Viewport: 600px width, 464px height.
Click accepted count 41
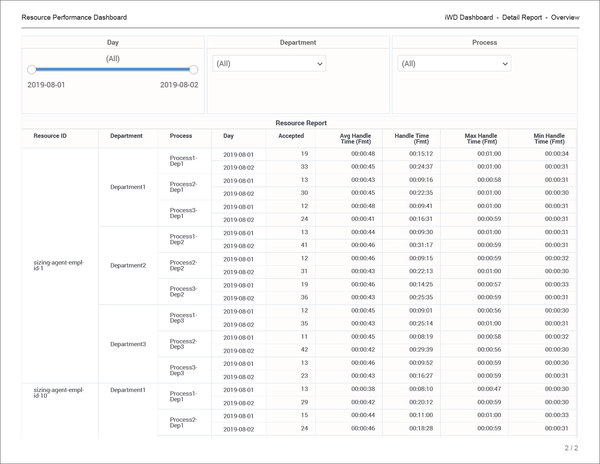click(304, 245)
